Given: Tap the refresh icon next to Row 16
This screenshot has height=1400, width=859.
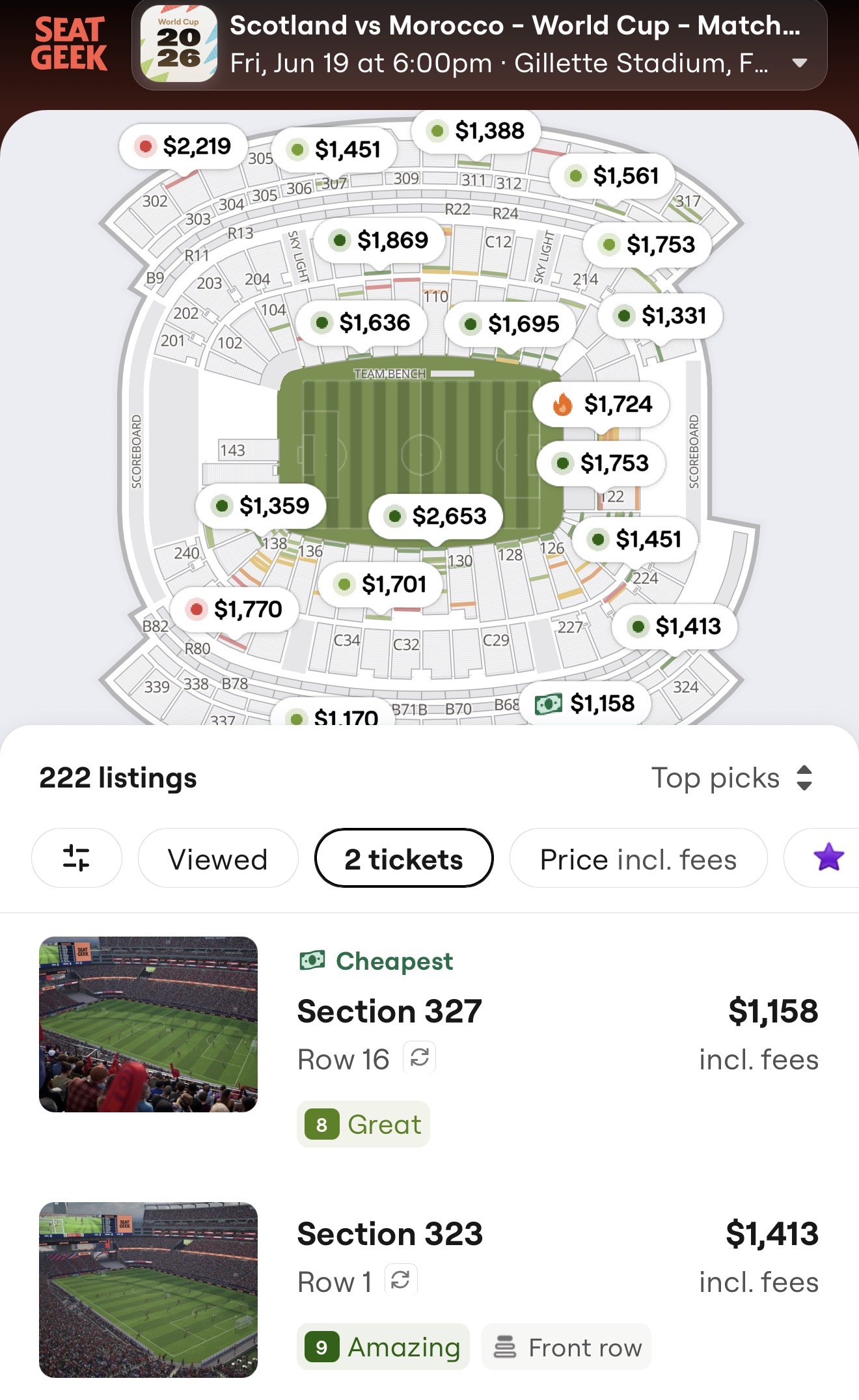Looking at the screenshot, I should point(420,1057).
